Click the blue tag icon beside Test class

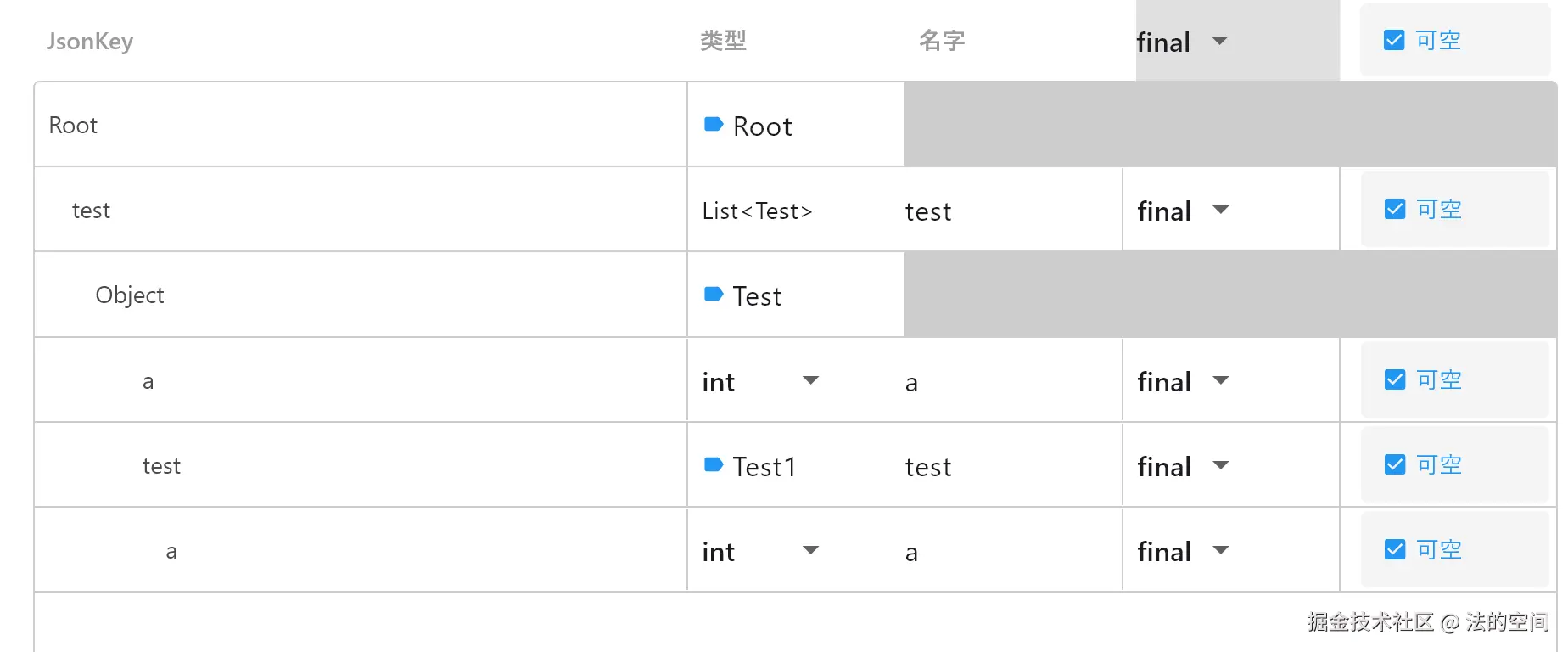(x=713, y=295)
